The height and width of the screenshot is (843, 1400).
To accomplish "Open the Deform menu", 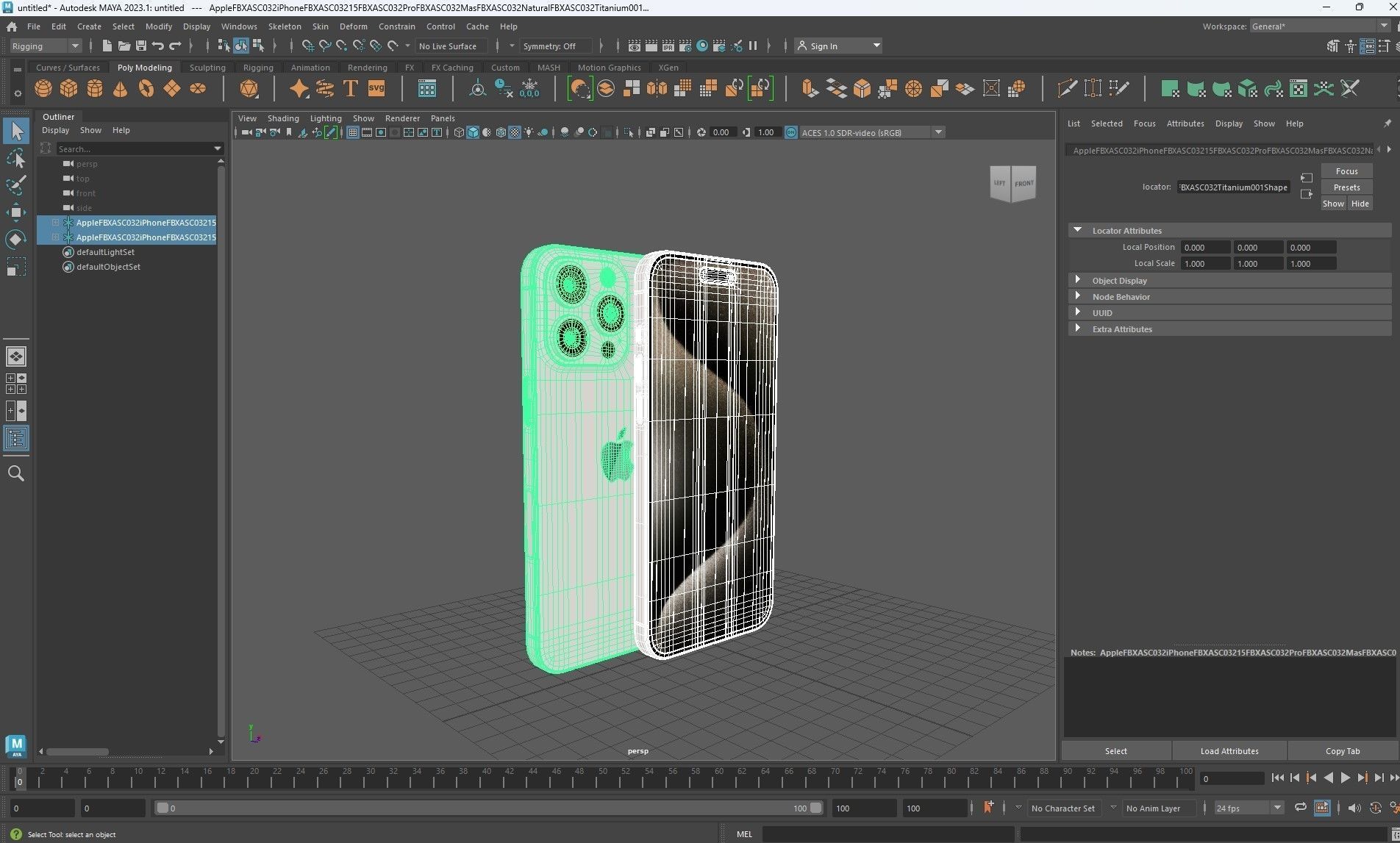I will 353,26.
